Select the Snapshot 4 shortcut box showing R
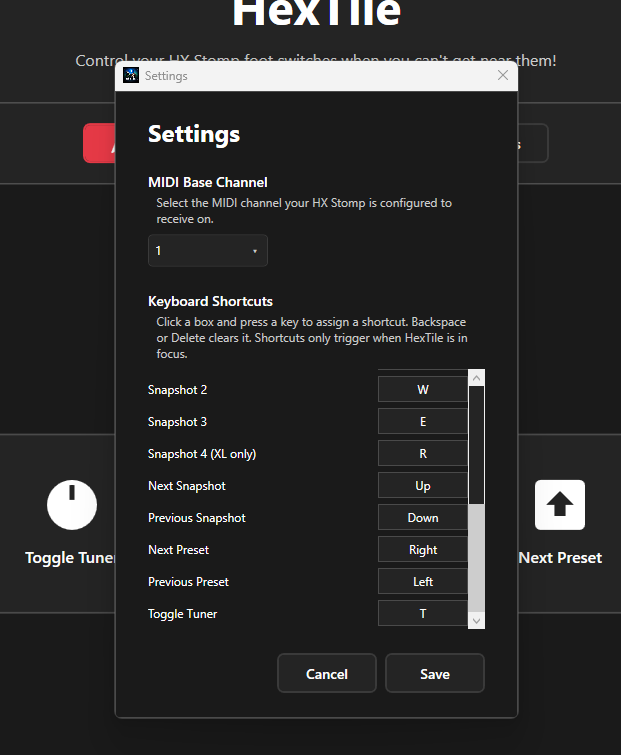The image size is (621, 755). tap(423, 453)
